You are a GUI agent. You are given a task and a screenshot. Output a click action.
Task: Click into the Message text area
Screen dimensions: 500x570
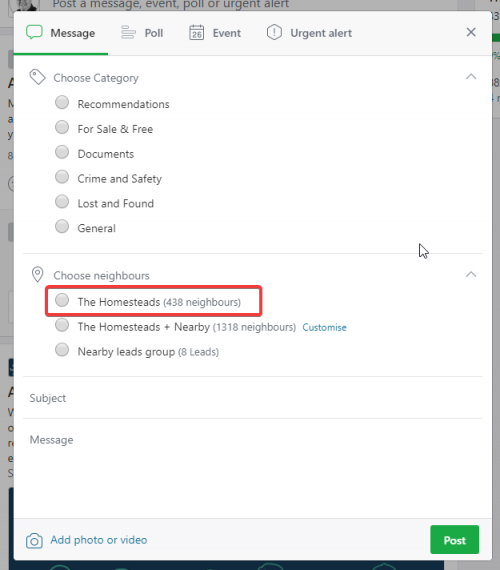(253, 468)
